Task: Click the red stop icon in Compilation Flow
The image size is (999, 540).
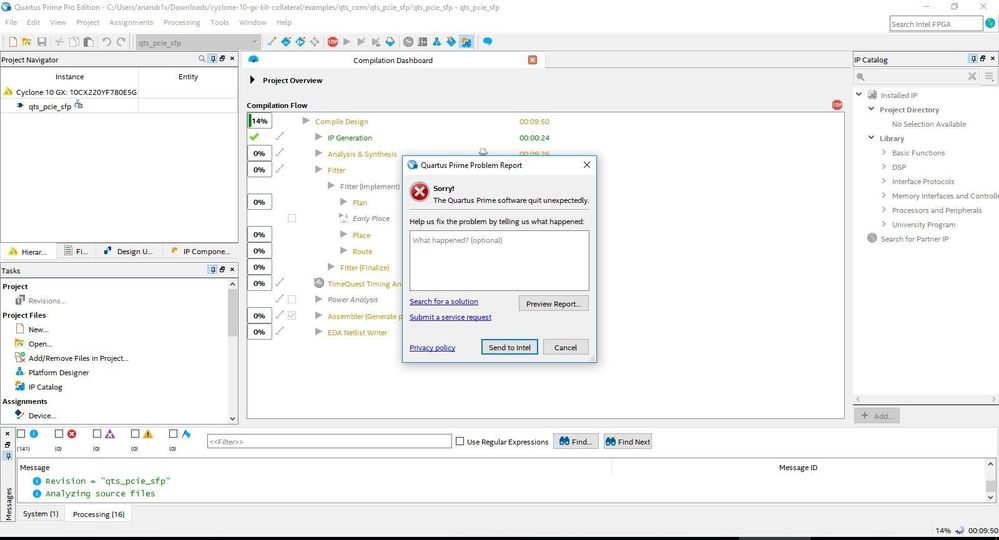Action: tap(837, 105)
